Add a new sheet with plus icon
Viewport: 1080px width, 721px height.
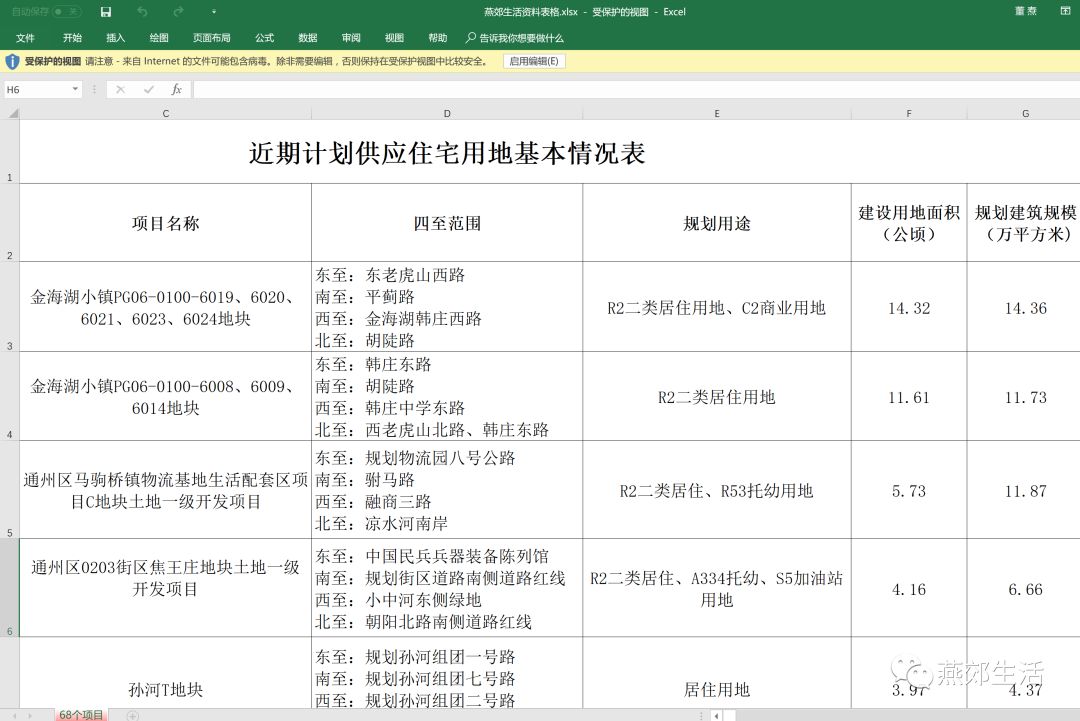(133, 715)
